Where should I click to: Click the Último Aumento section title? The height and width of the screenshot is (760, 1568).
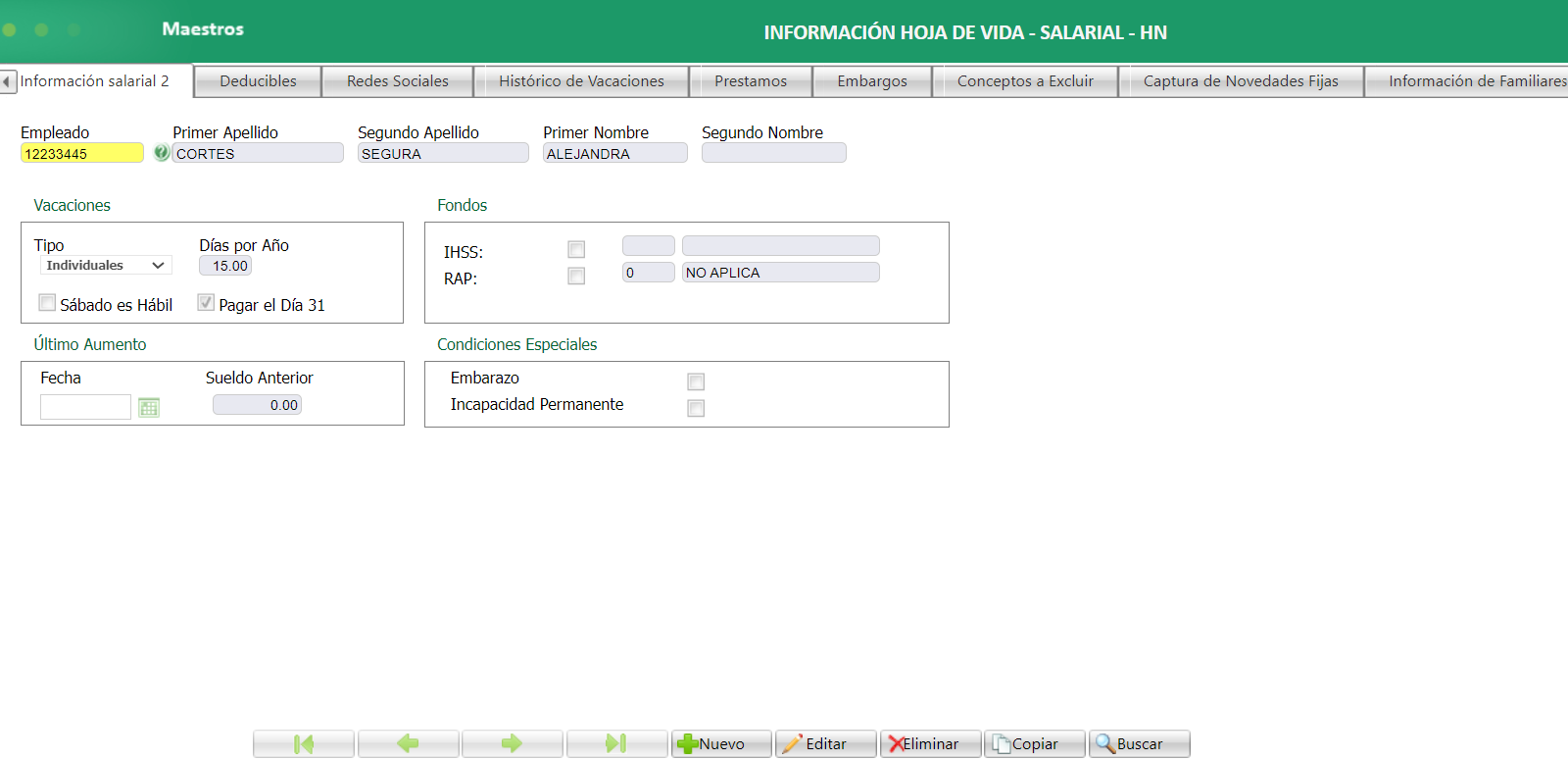[90, 344]
